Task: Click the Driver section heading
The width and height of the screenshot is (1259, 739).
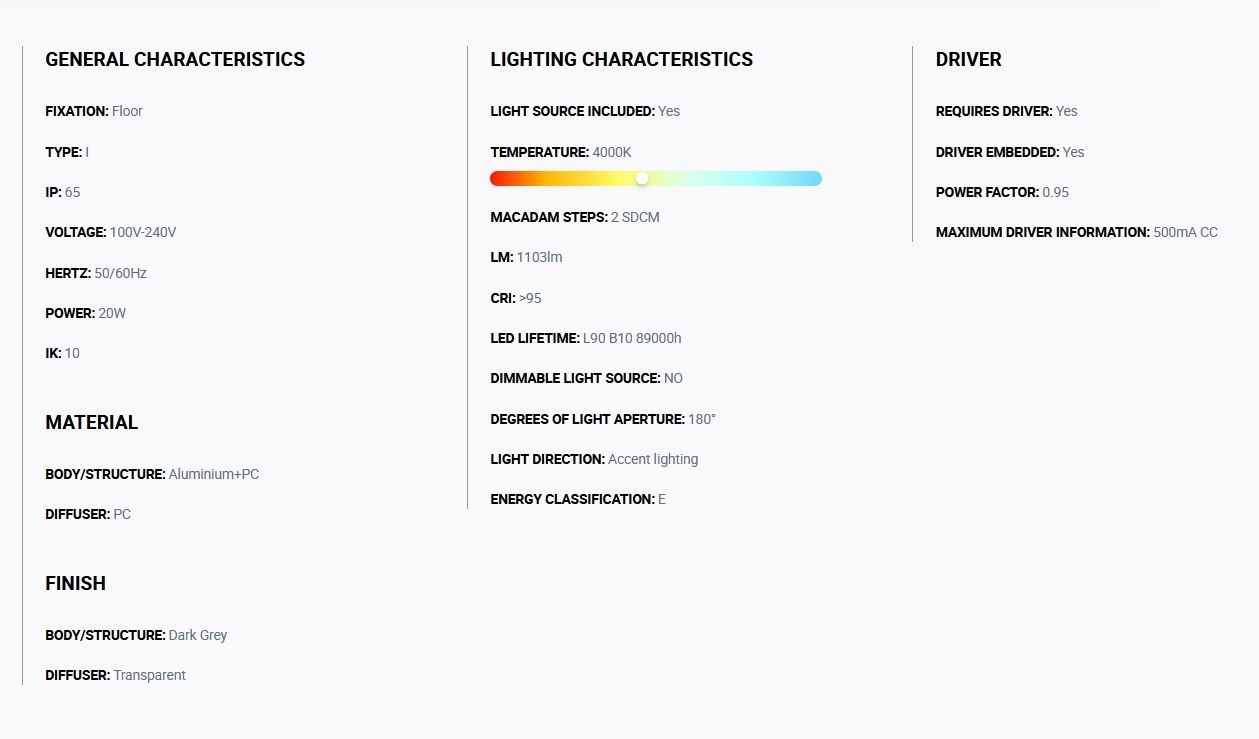Action: point(968,59)
